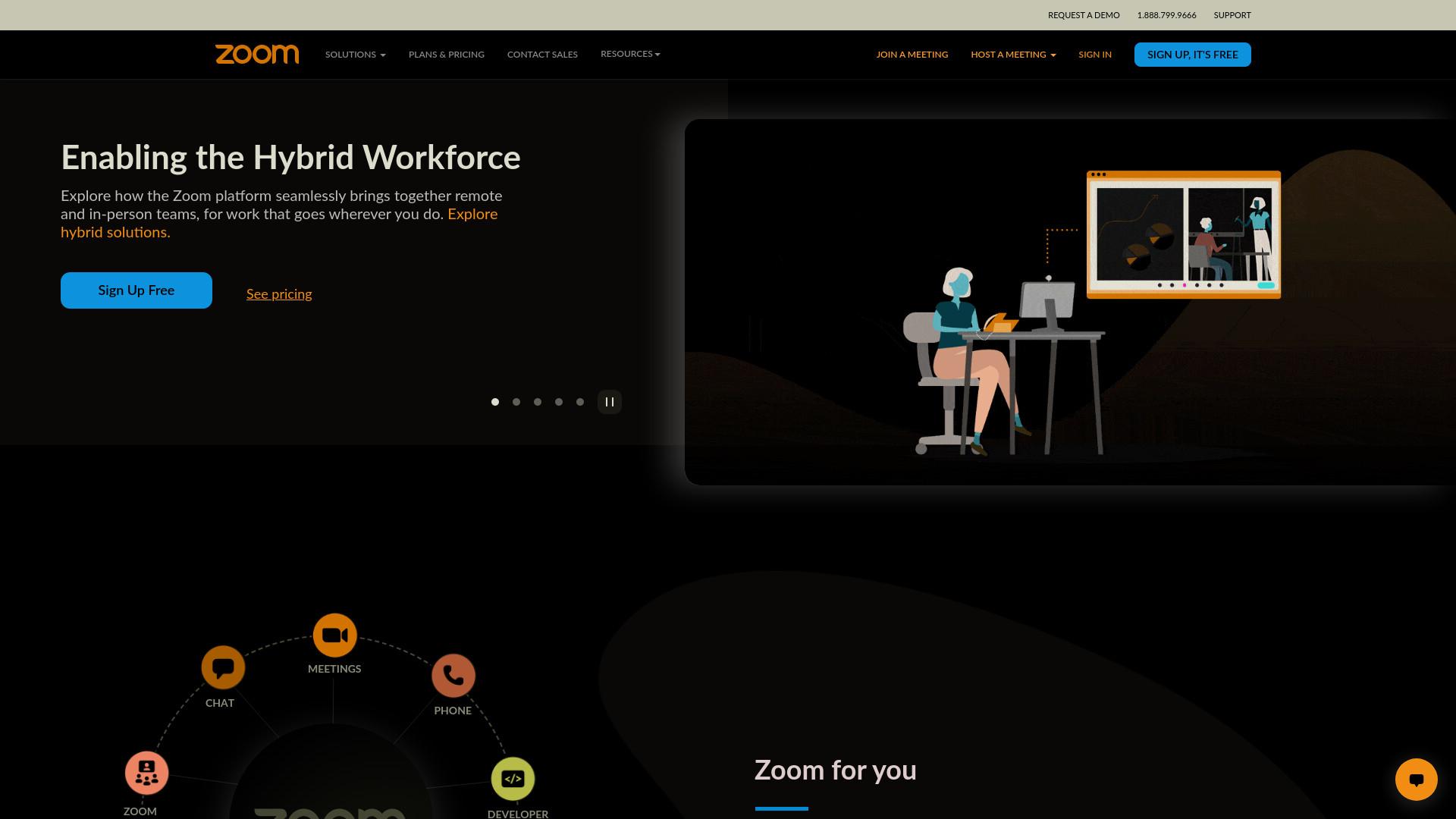
Task: Go to the second carousel slide dot
Action: pyautogui.click(x=516, y=402)
